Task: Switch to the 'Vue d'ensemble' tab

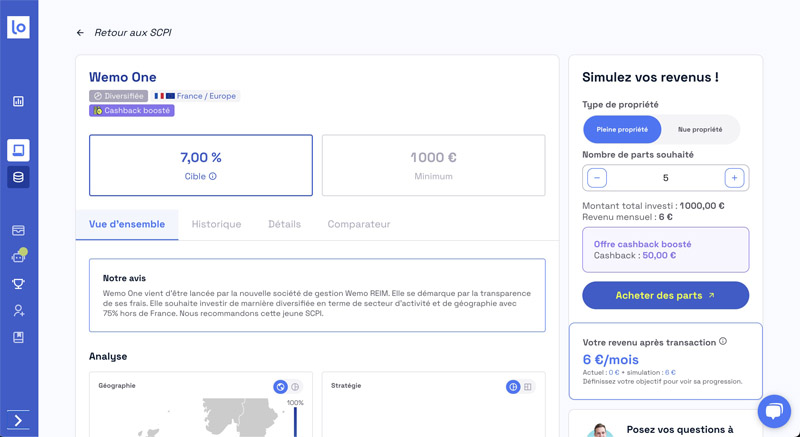Action: 127,224
